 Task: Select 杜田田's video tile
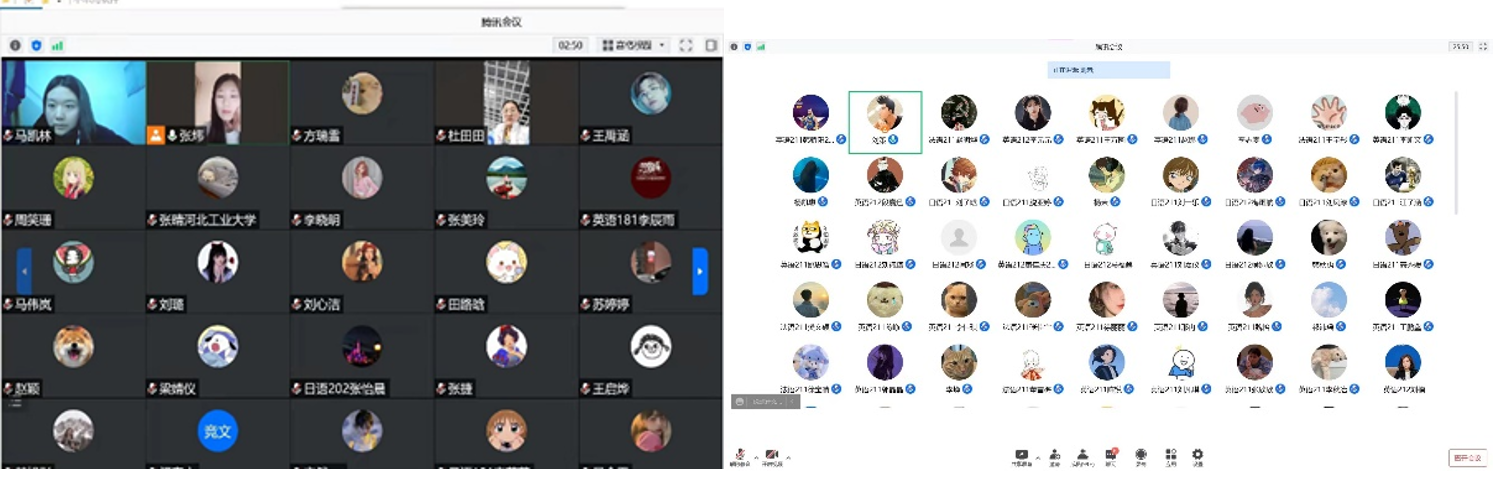click(507, 102)
